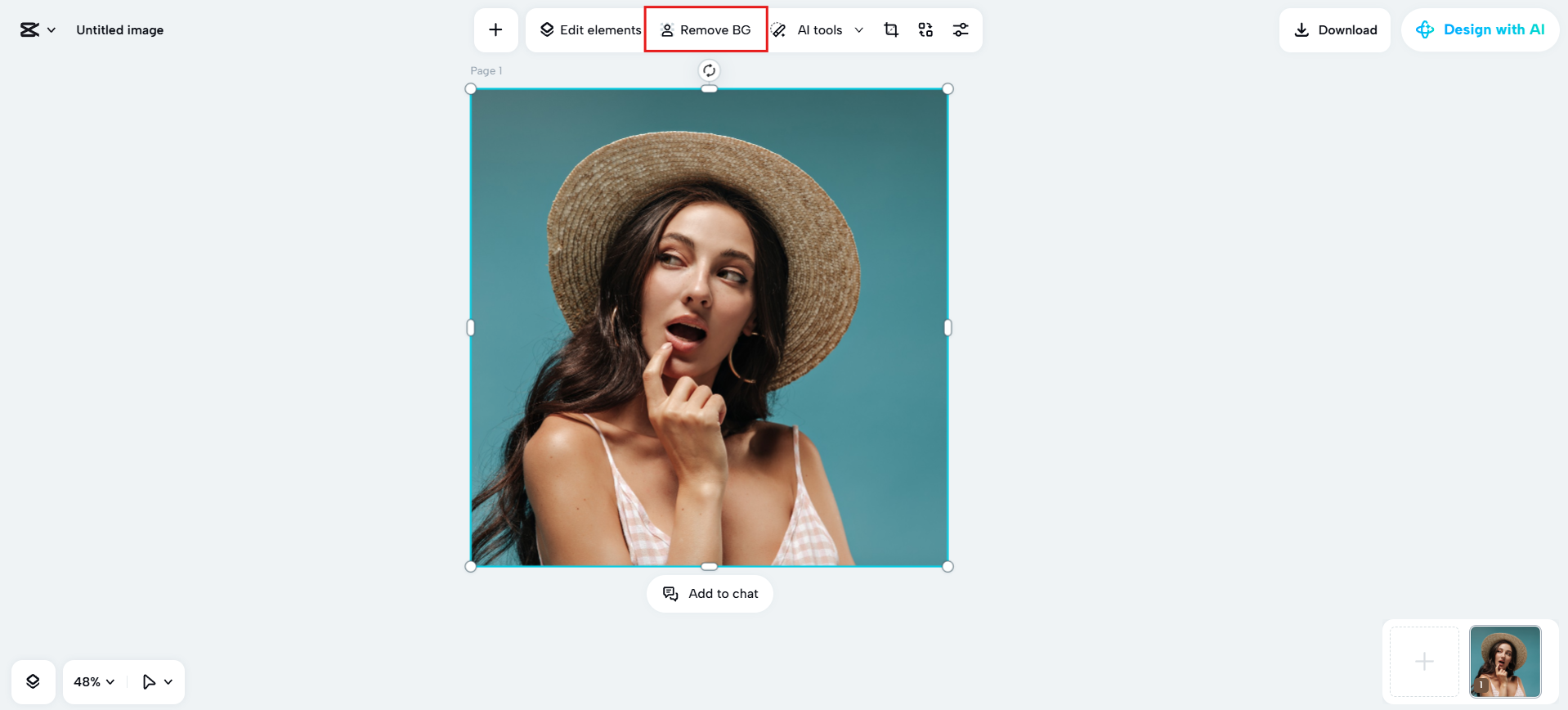
Task: Open the Edit elements menu
Action: tap(590, 30)
